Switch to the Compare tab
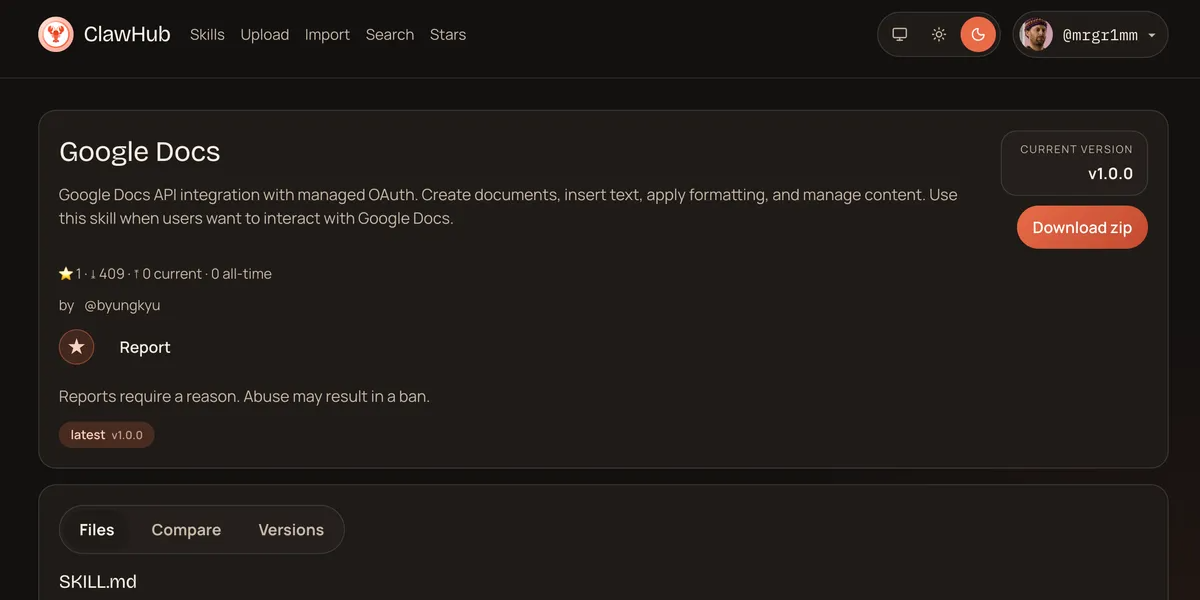Image resolution: width=1200 pixels, height=600 pixels. (x=186, y=530)
